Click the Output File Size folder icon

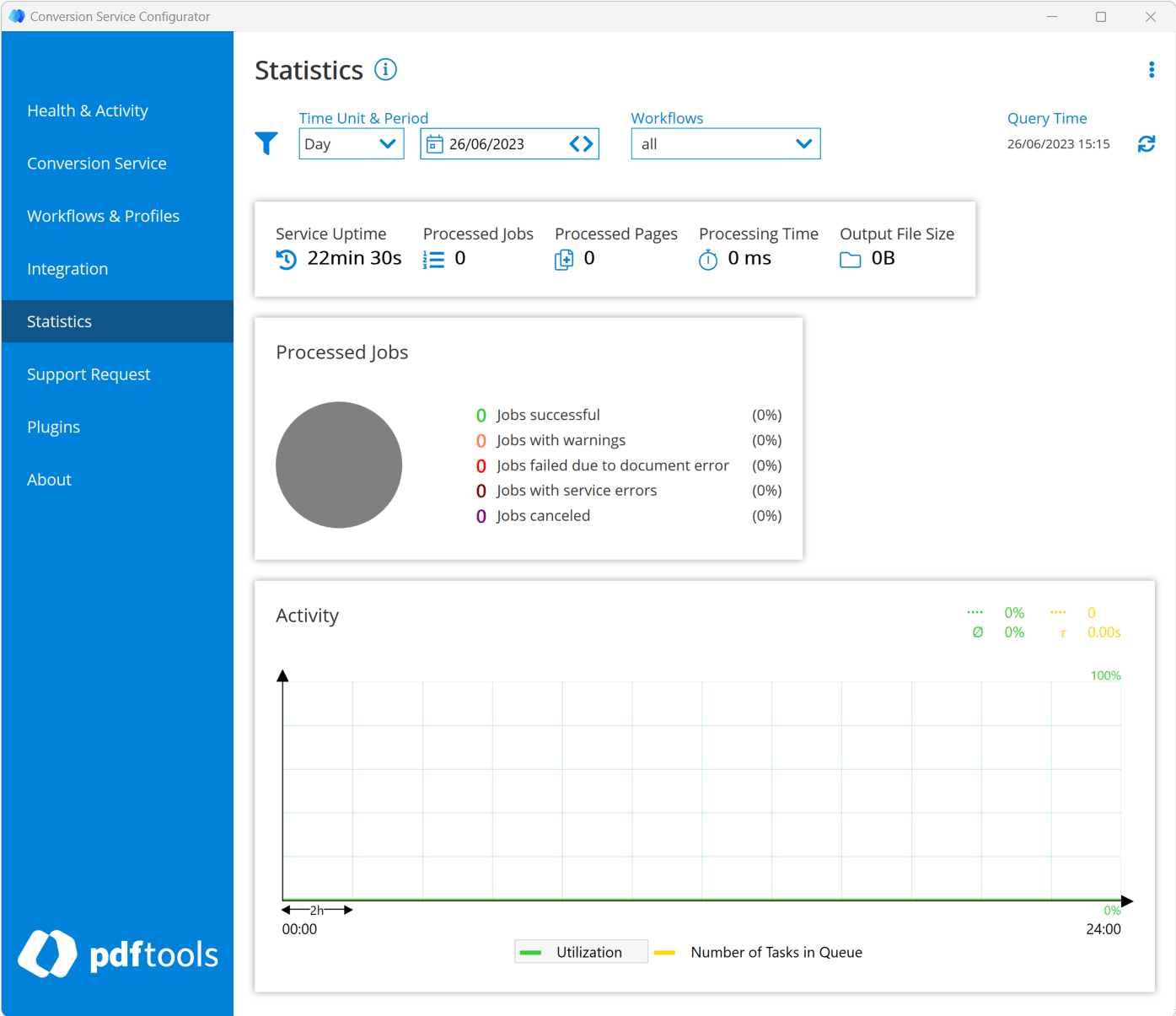(849, 259)
